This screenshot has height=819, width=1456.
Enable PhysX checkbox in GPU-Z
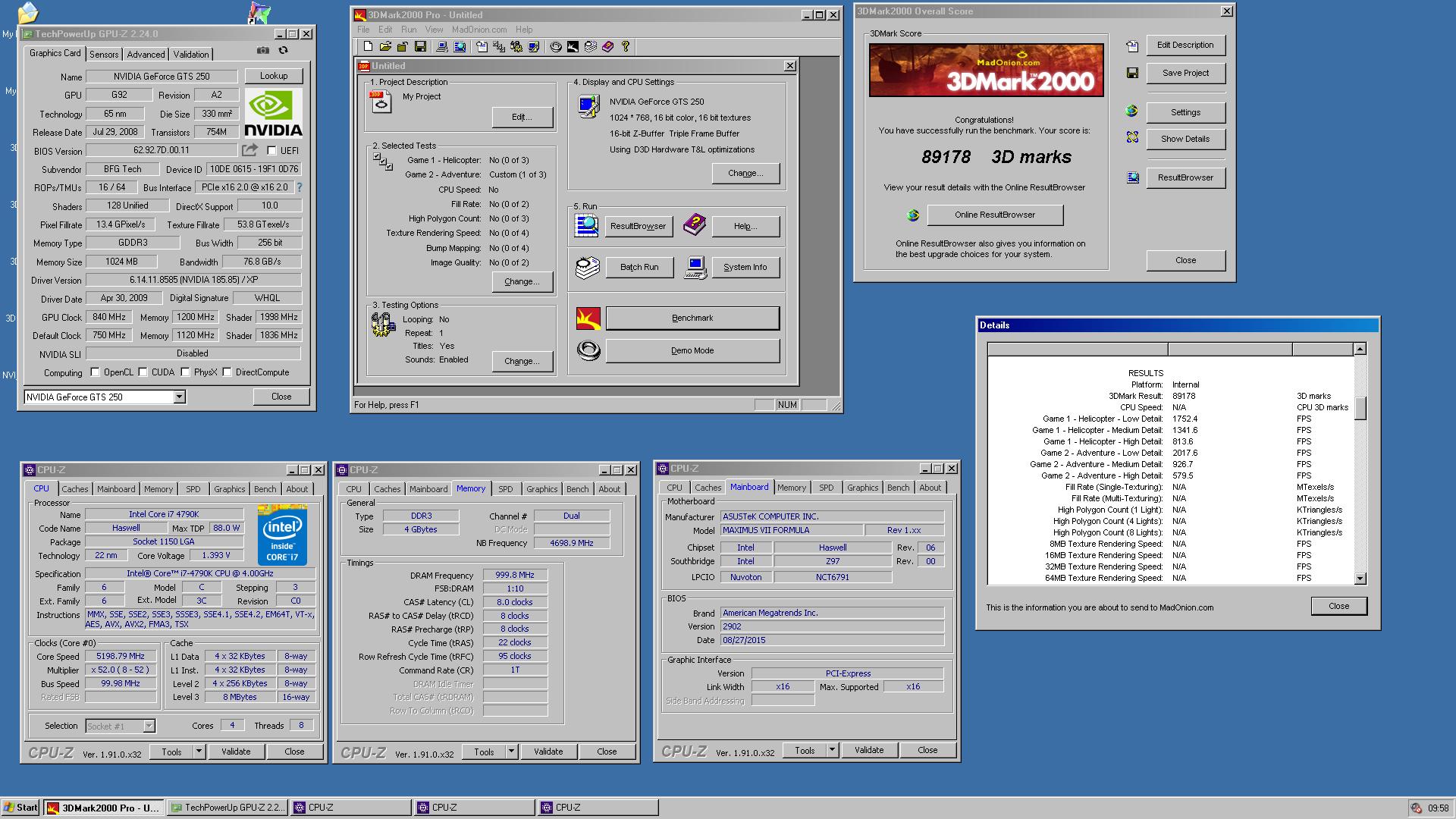pyautogui.click(x=185, y=372)
